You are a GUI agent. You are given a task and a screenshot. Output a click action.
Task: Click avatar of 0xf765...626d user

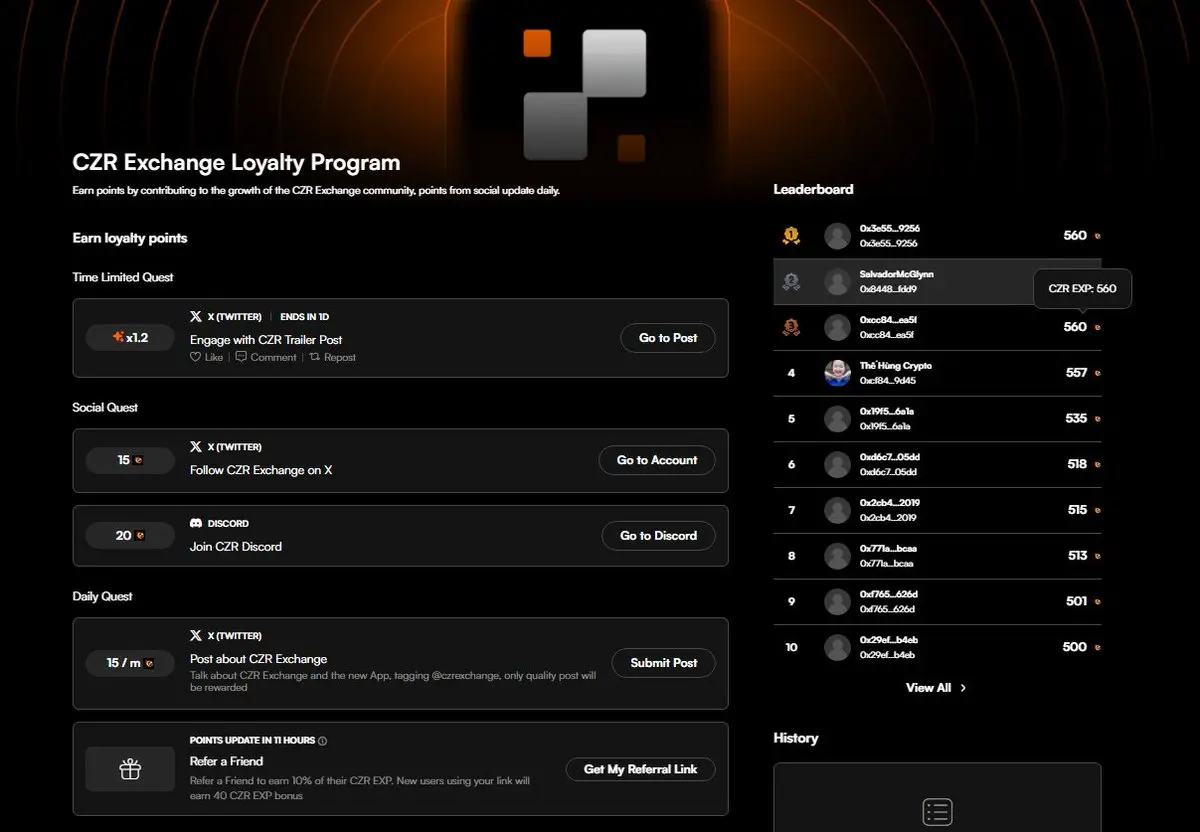(837, 601)
